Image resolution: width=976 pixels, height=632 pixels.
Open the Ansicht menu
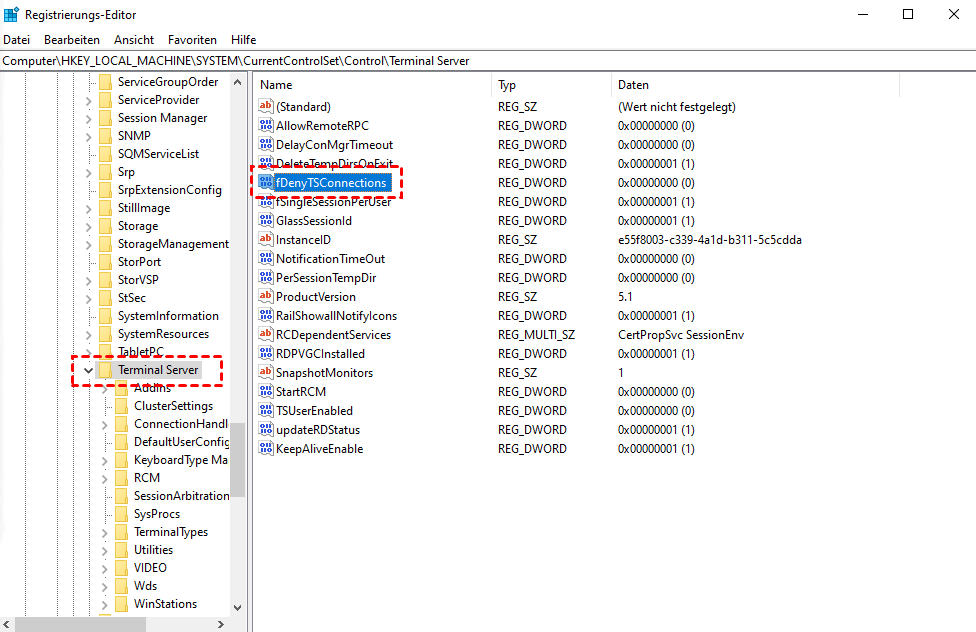click(x=134, y=40)
